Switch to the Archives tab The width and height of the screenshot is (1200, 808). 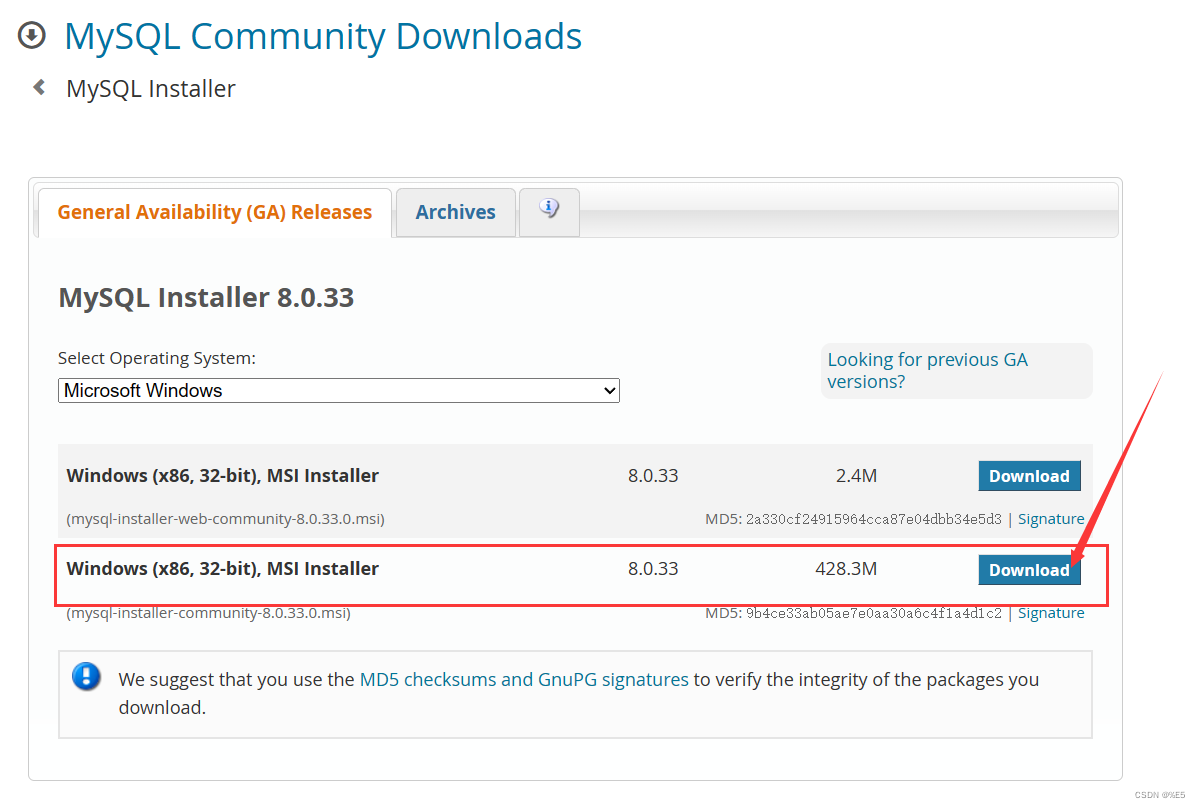[x=456, y=212]
